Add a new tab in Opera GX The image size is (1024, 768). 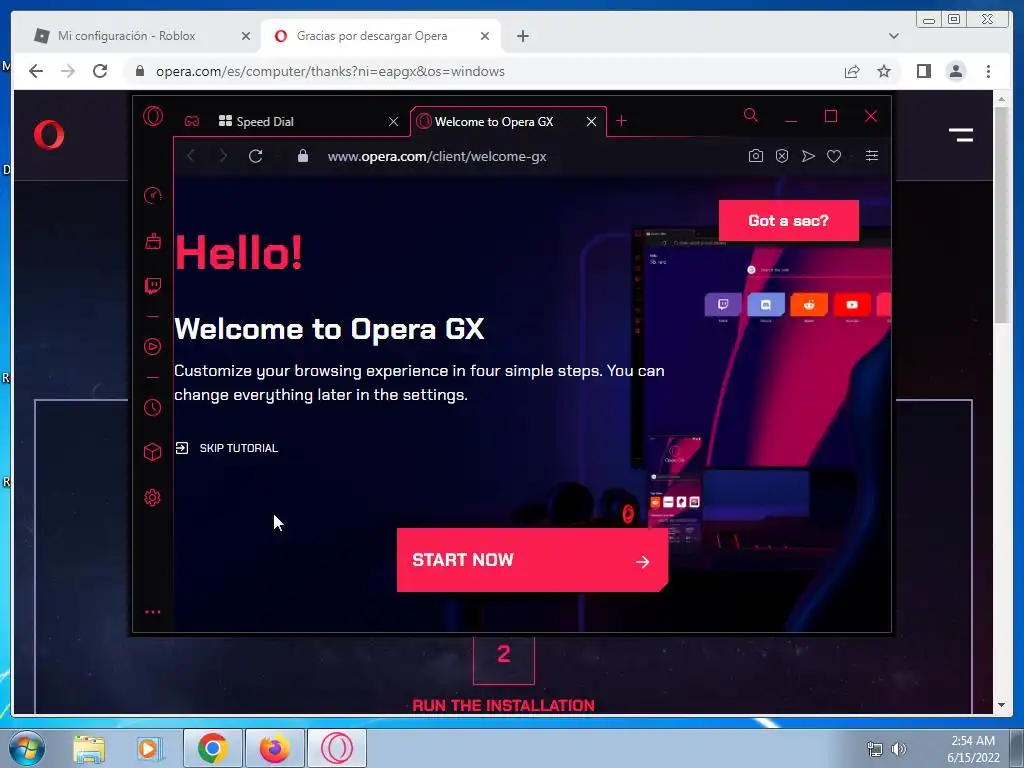(x=621, y=121)
